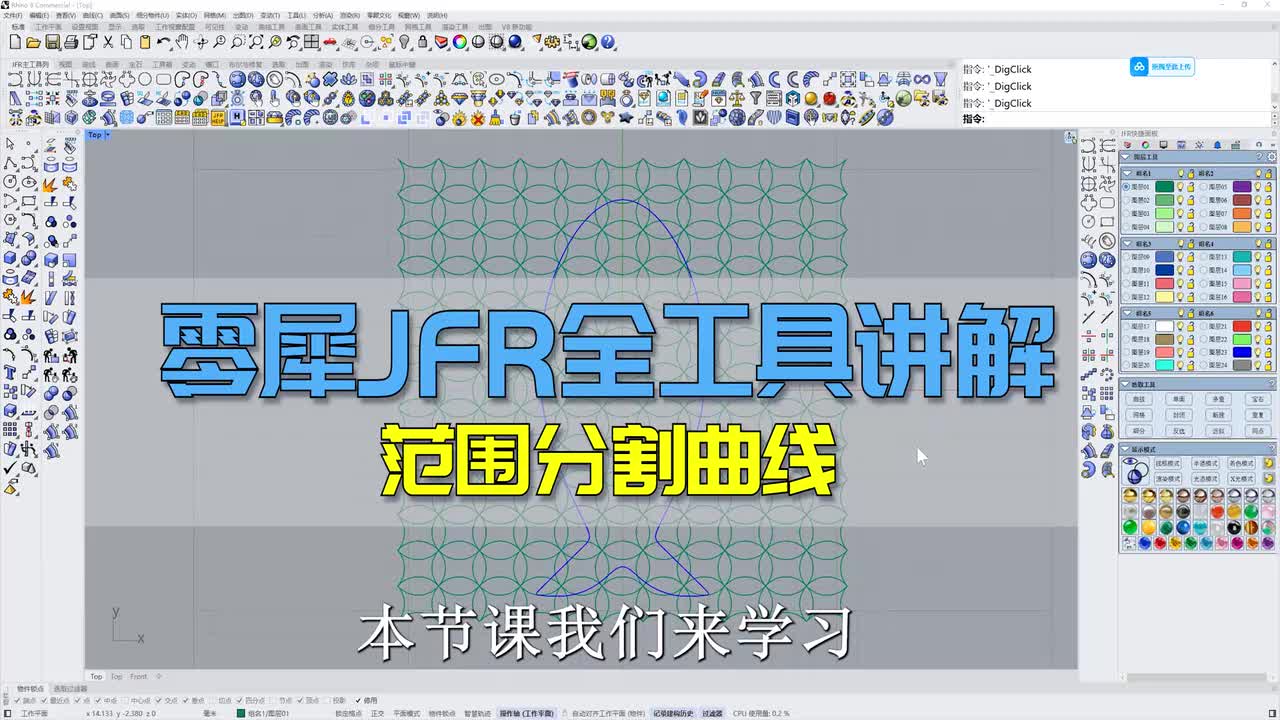
Task: Open the color wheel icon
Action: [460, 42]
